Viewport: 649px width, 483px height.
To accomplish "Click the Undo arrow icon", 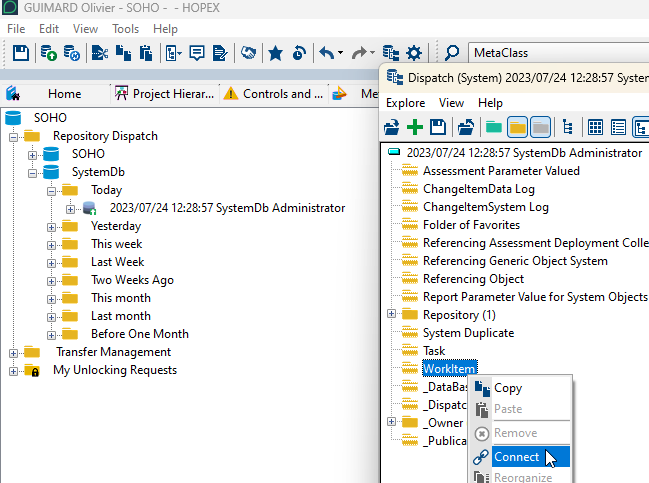I will click(x=327, y=53).
